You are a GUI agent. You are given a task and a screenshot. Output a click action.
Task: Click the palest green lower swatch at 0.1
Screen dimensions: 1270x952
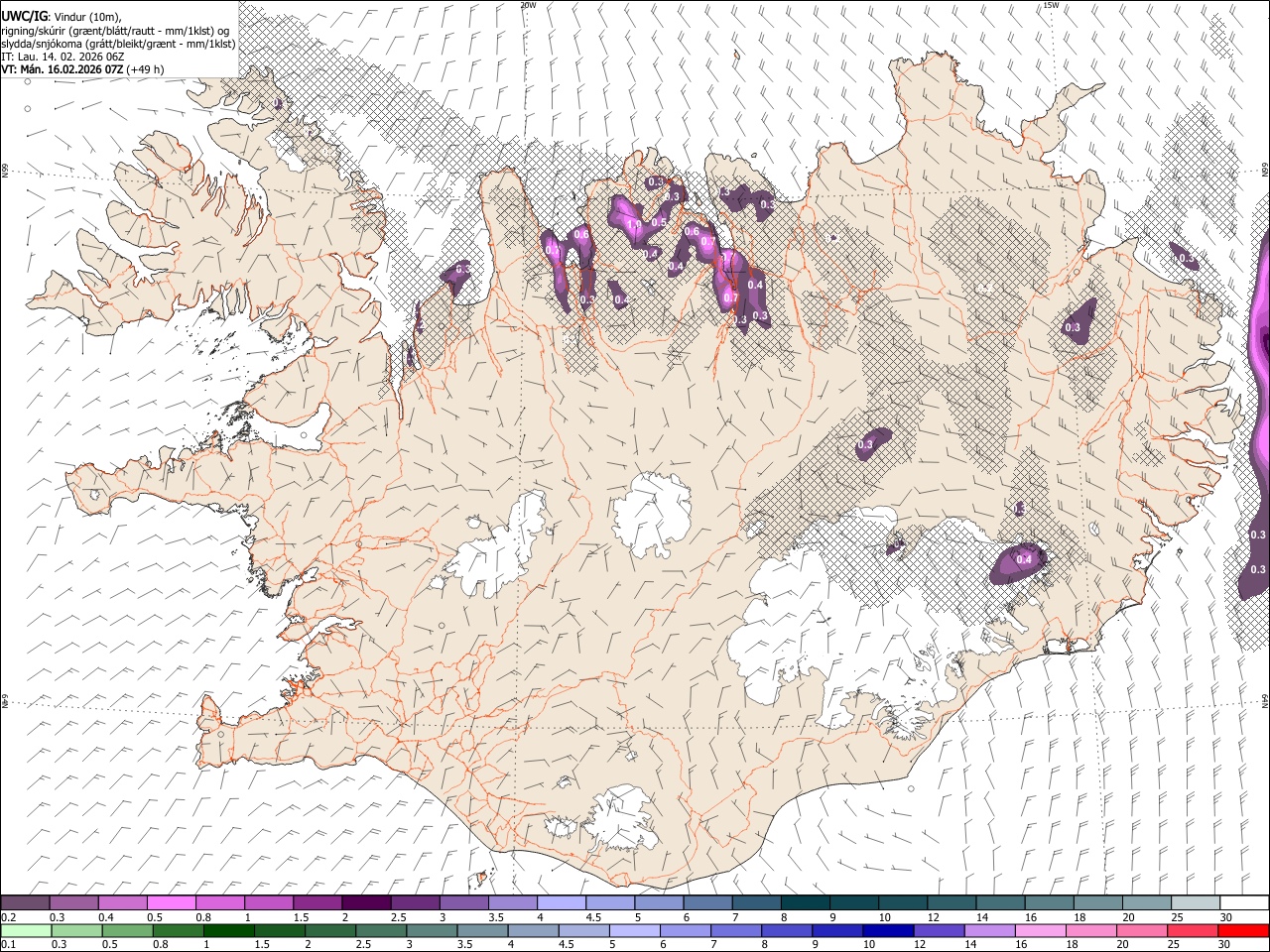[x=26, y=930]
